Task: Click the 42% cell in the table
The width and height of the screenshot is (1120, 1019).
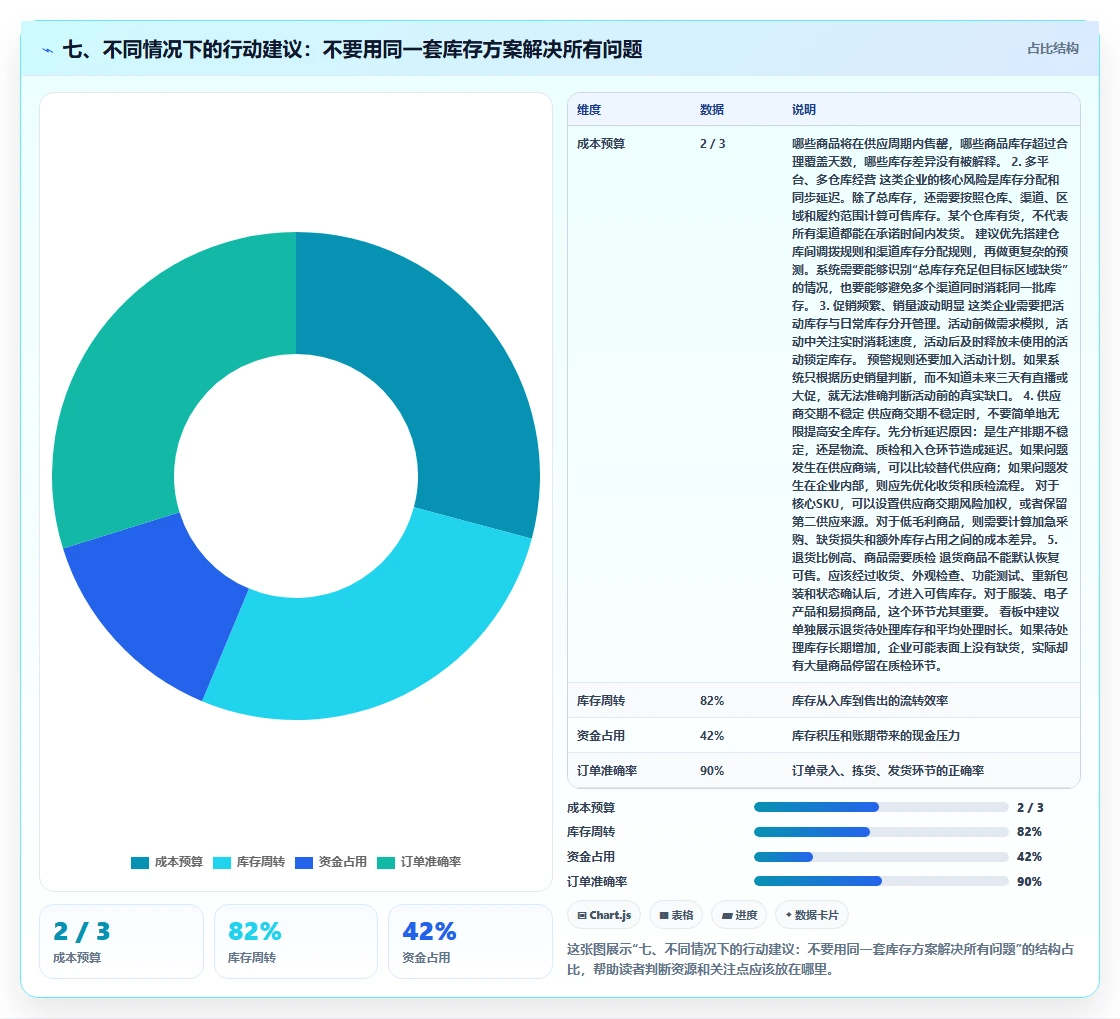Action: point(712,736)
